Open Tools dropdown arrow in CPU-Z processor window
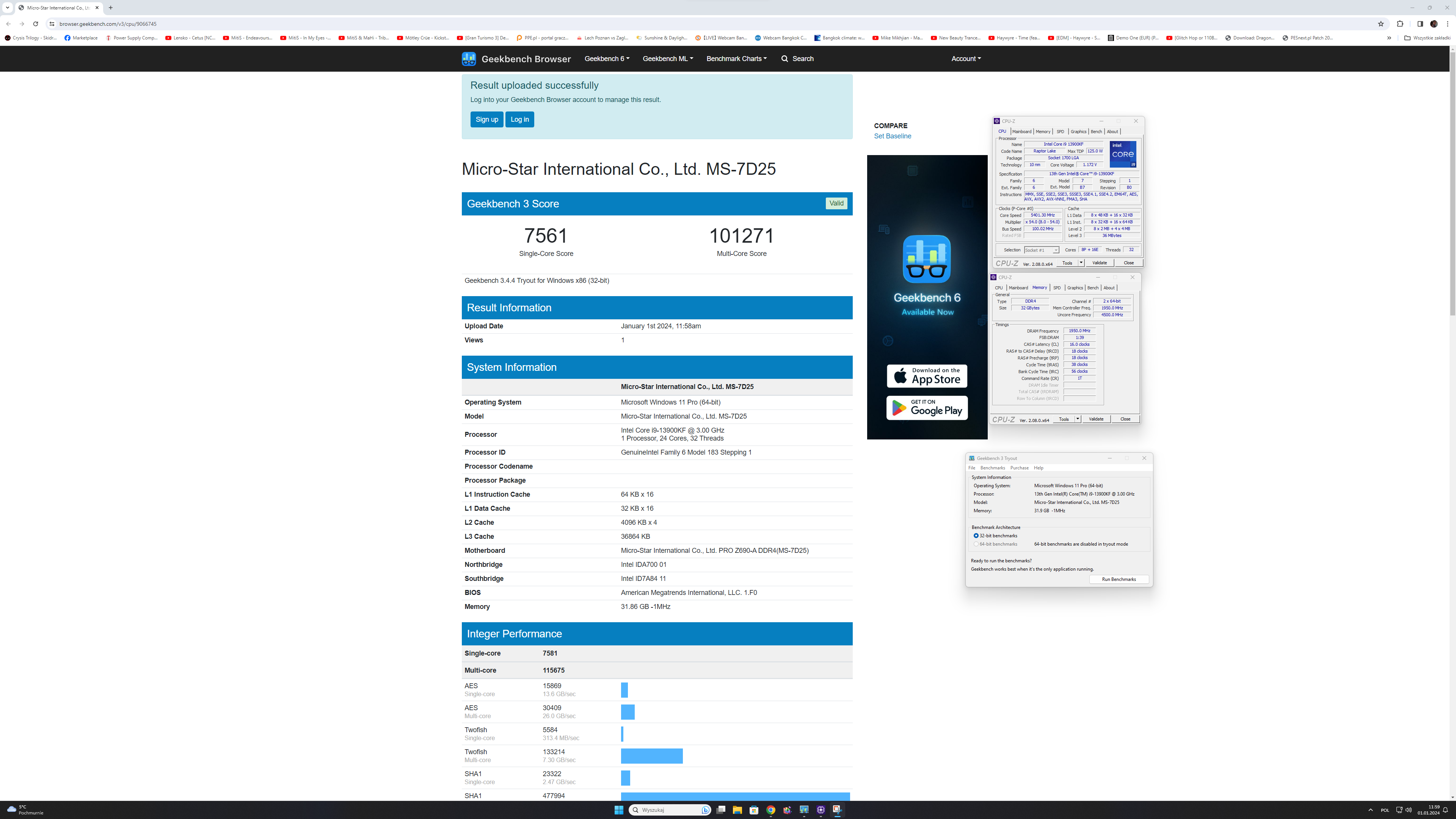 pyautogui.click(x=1081, y=263)
